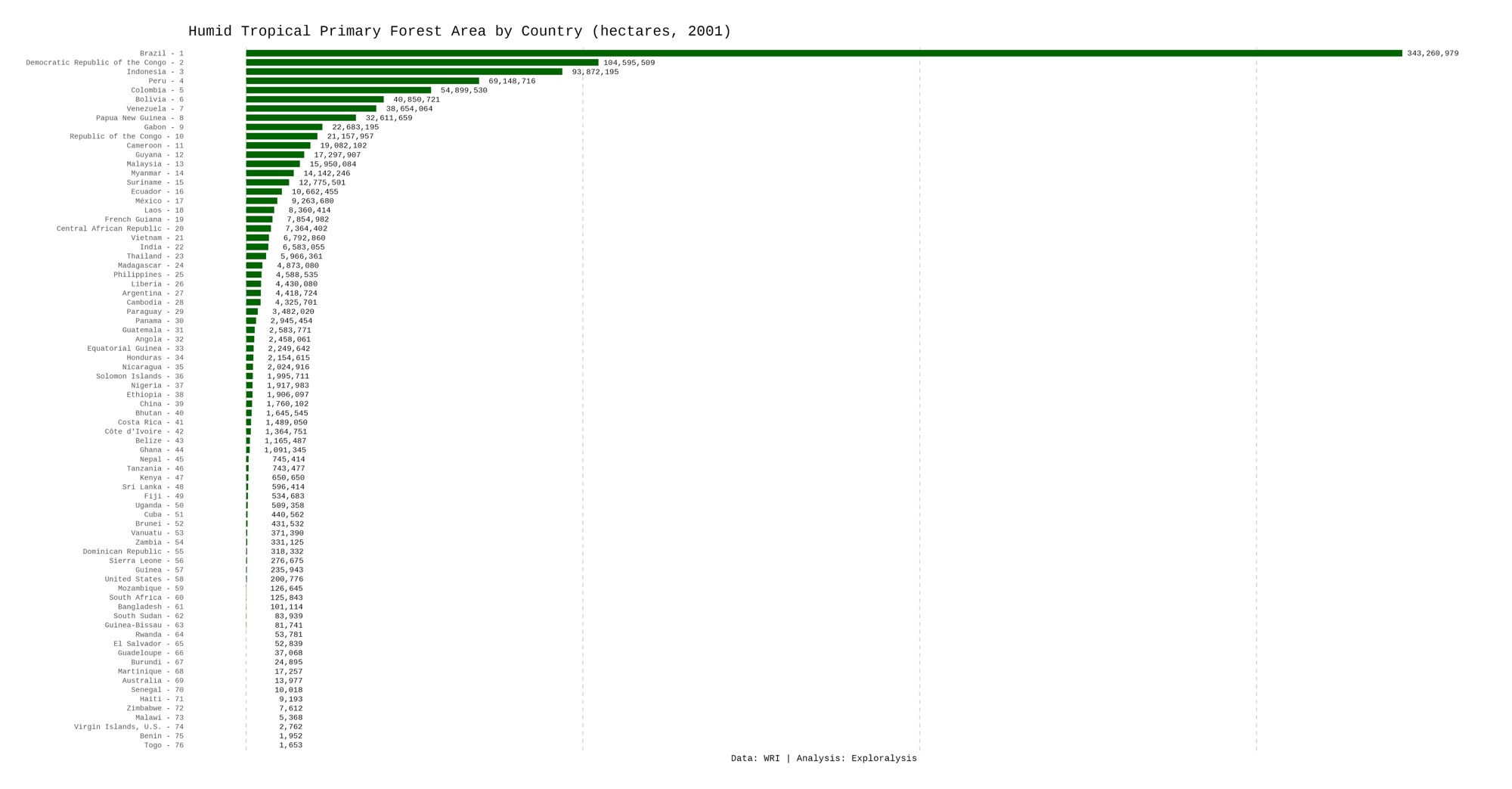Image resolution: width=1512 pixels, height=789 pixels.
Task: Select the Democratic Republic of the Congo bar
Action: 422,63
